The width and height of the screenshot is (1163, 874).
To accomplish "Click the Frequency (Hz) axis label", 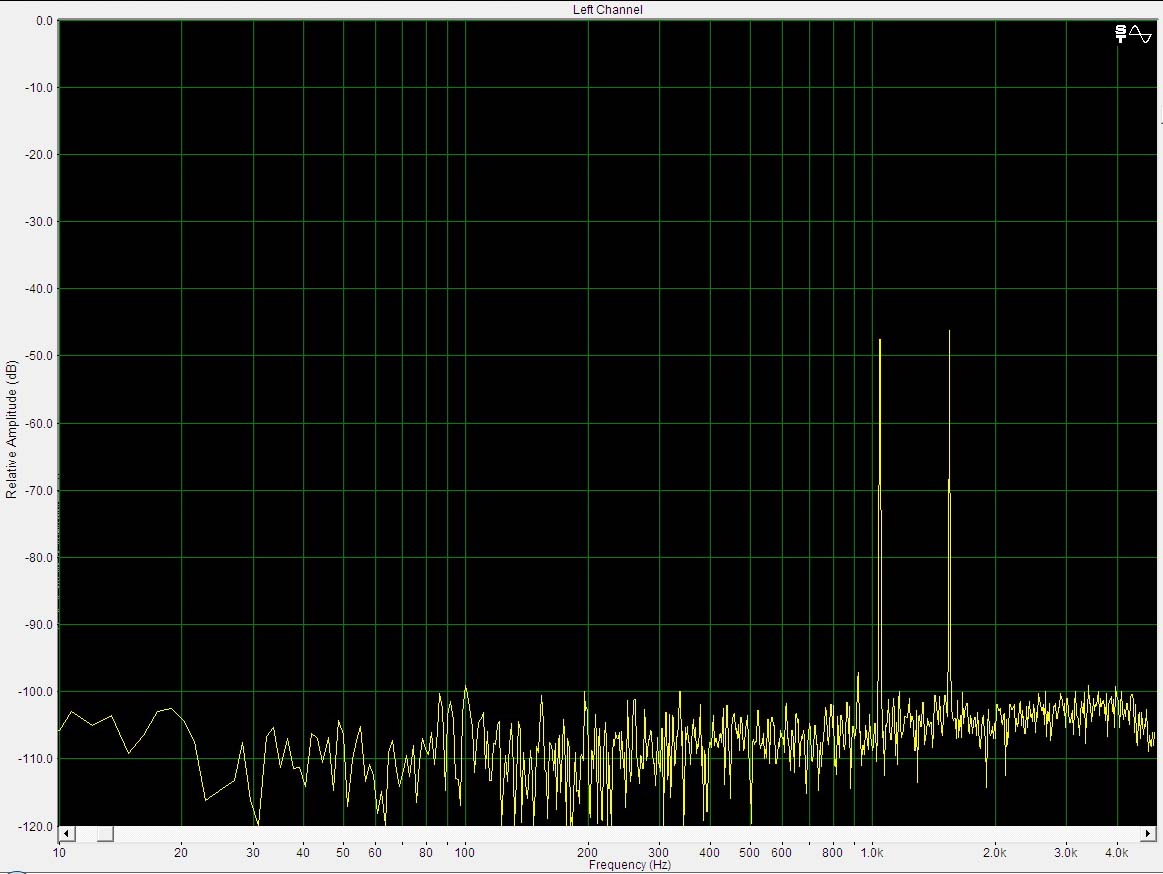I will point(629,865).
